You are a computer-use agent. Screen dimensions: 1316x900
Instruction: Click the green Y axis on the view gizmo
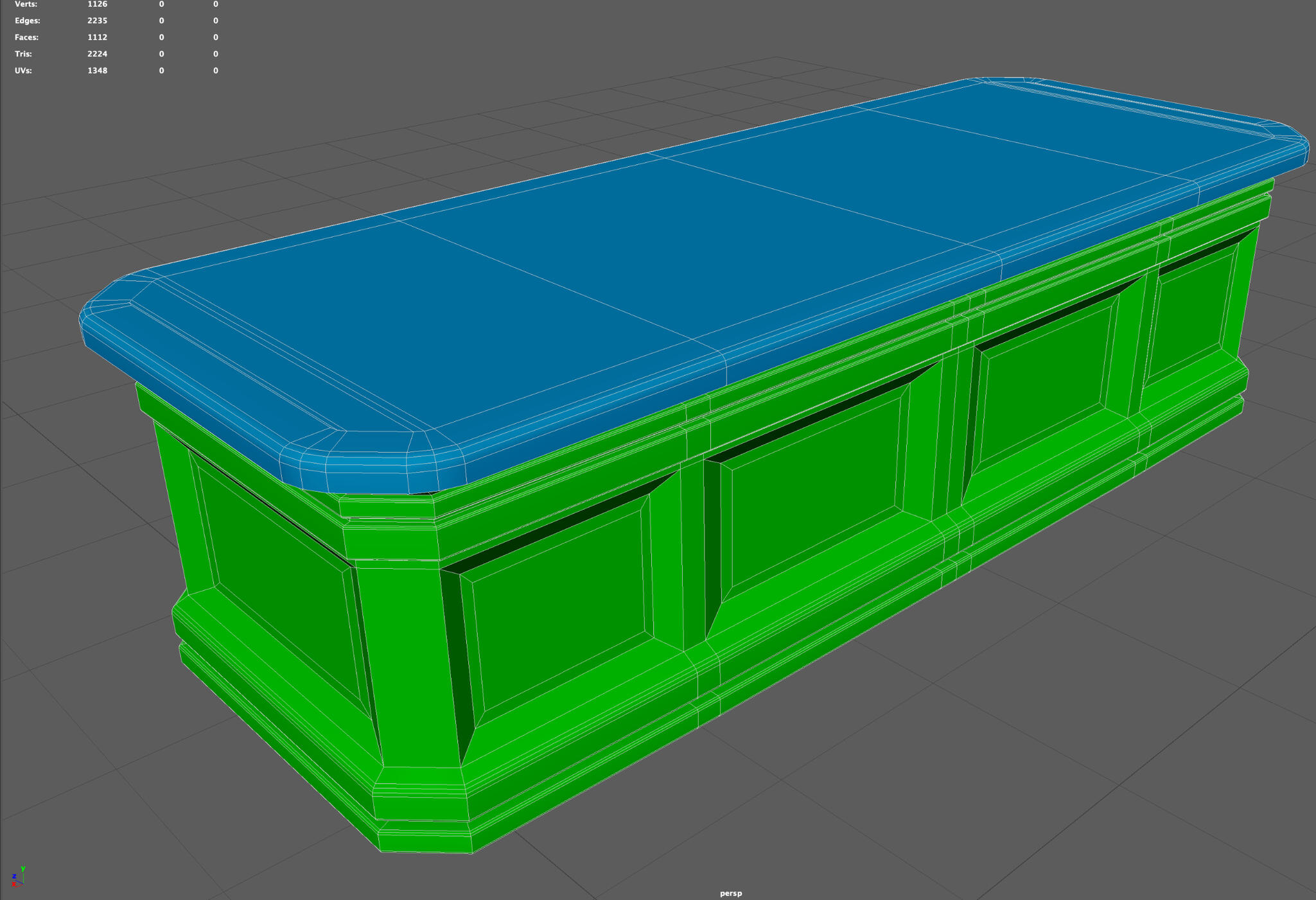click(x=23, y=869)
